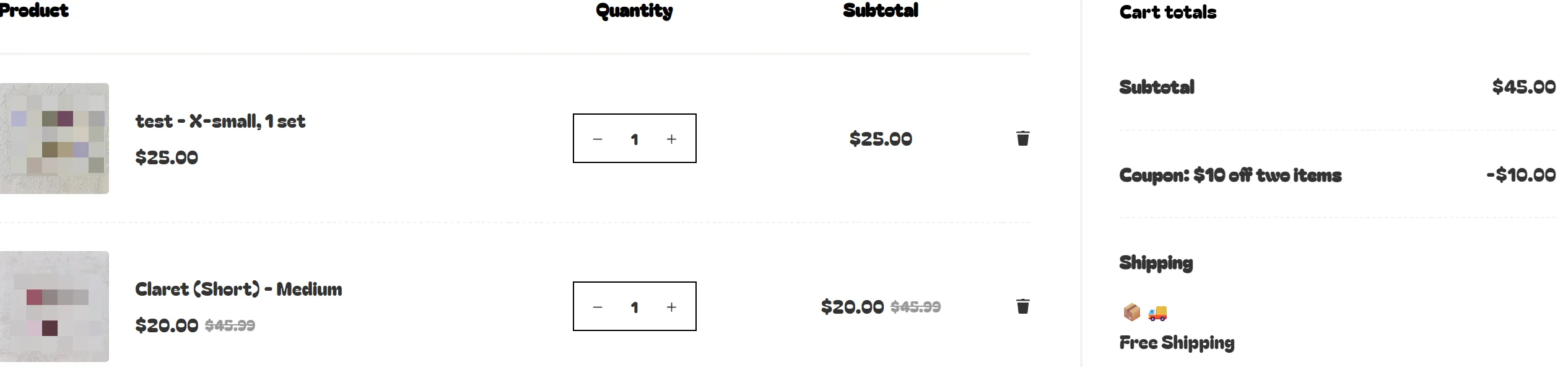Click the delivery truck shipping icon
Image resolution: width=1568 pixels, height=367 pixels.
click(1157, 313)
